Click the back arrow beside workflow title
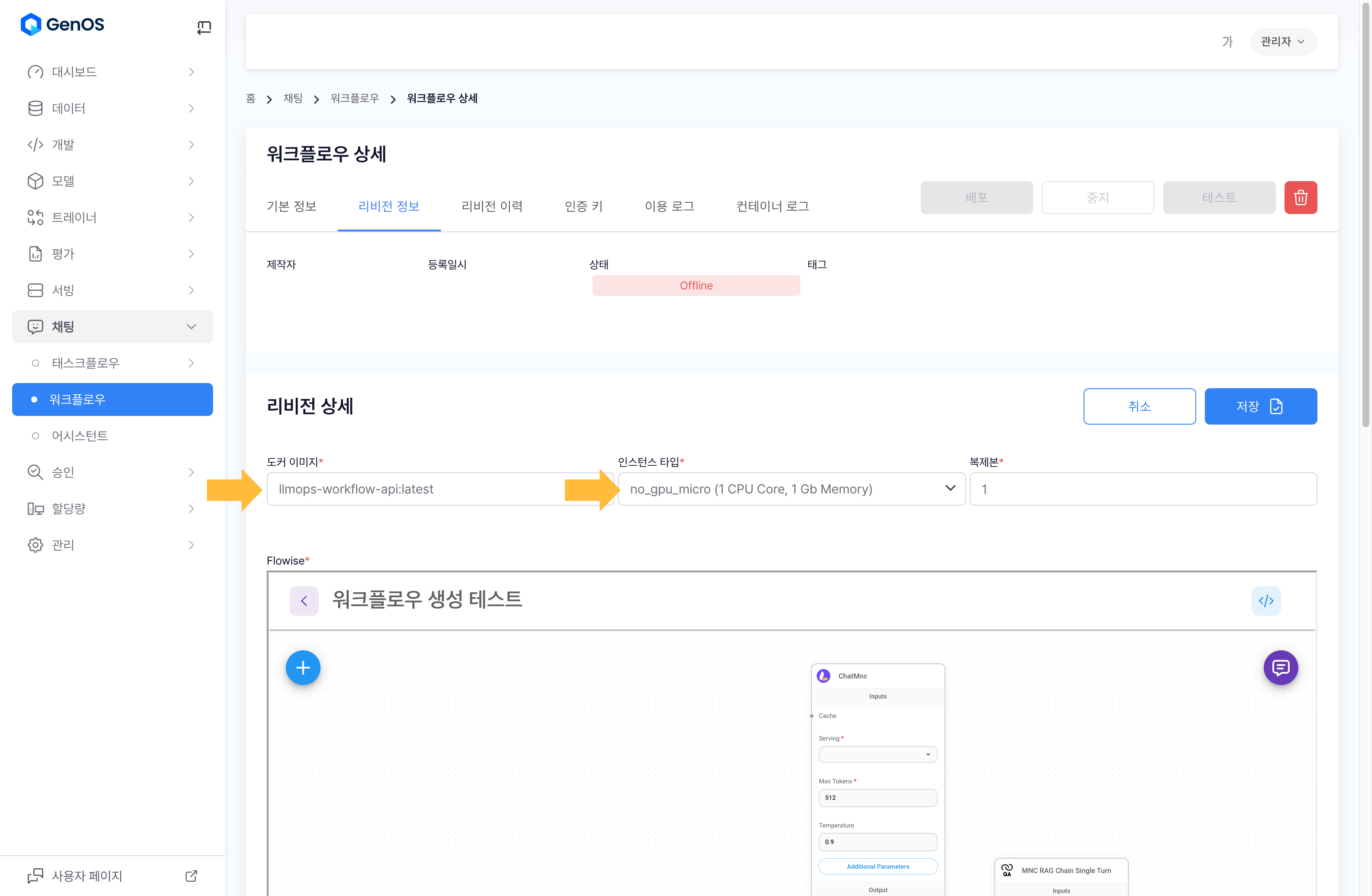Image resolution: width=1372 pixels, height=896 pixels. [x=304, y=601]
